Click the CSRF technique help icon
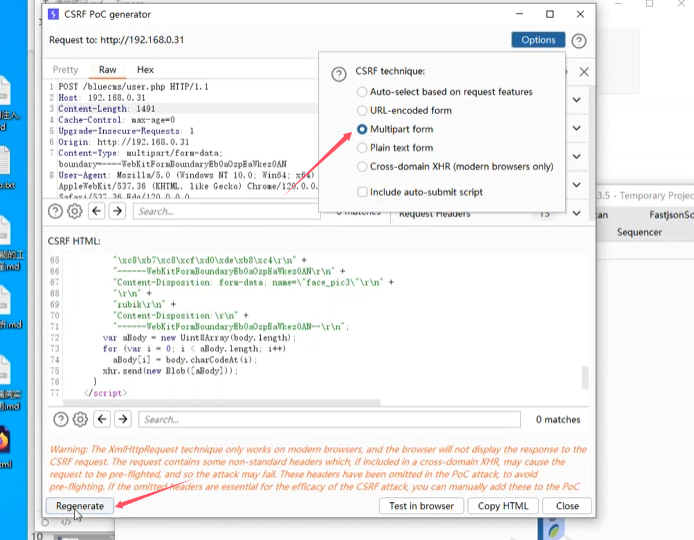 tap(339, 74)
